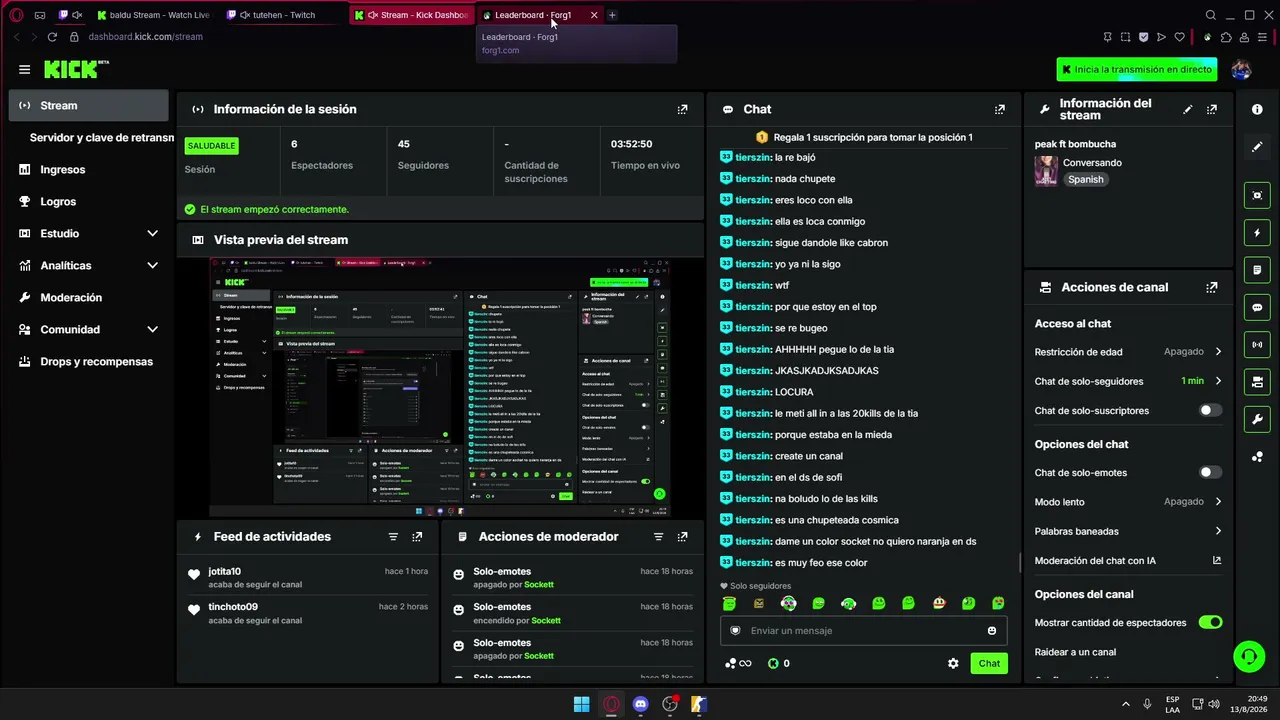Pop out the Información de la sesión panel
The image size is (1280, 720).
click(682, 109)
